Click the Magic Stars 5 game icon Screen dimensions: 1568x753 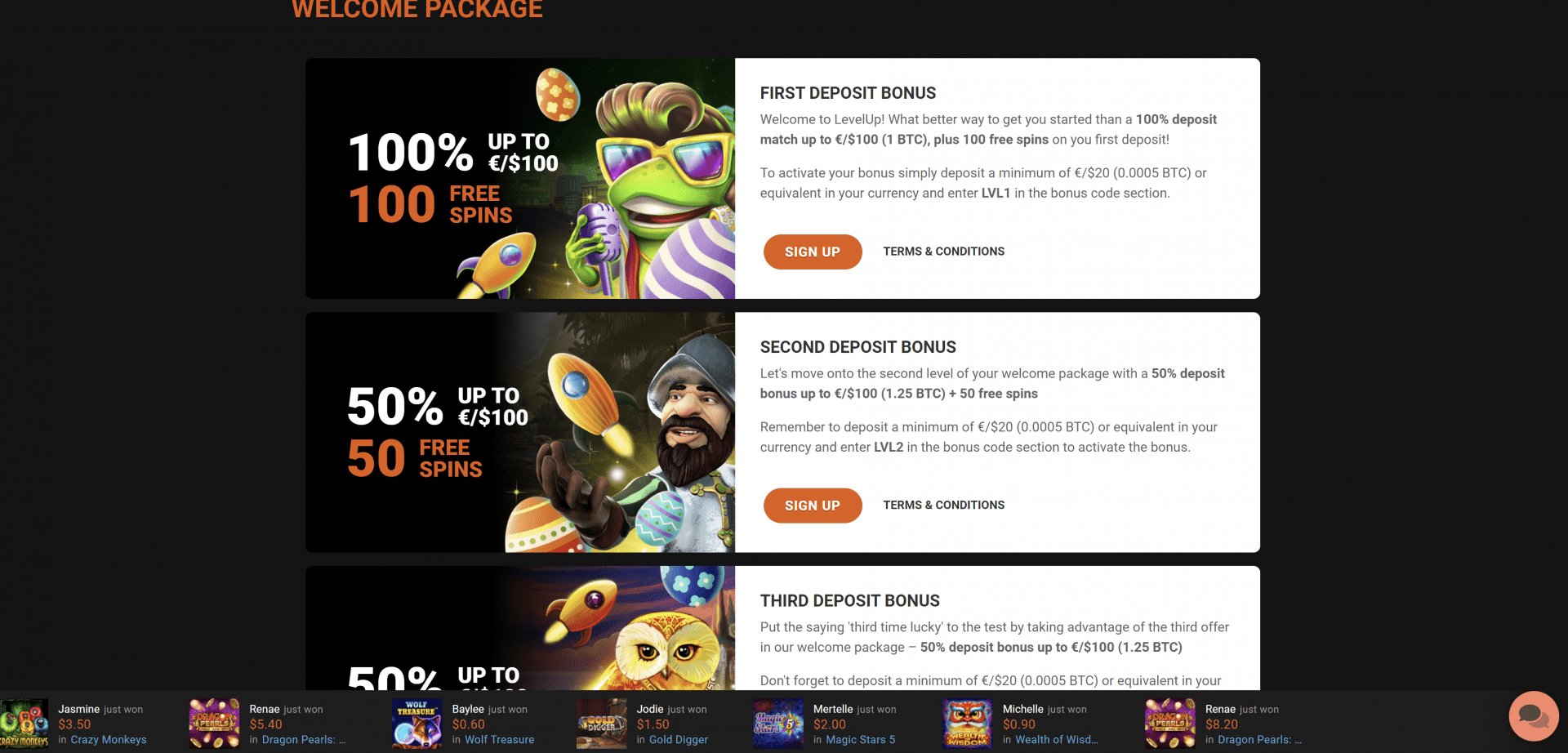pyautogui.click(x=778, y=724)
